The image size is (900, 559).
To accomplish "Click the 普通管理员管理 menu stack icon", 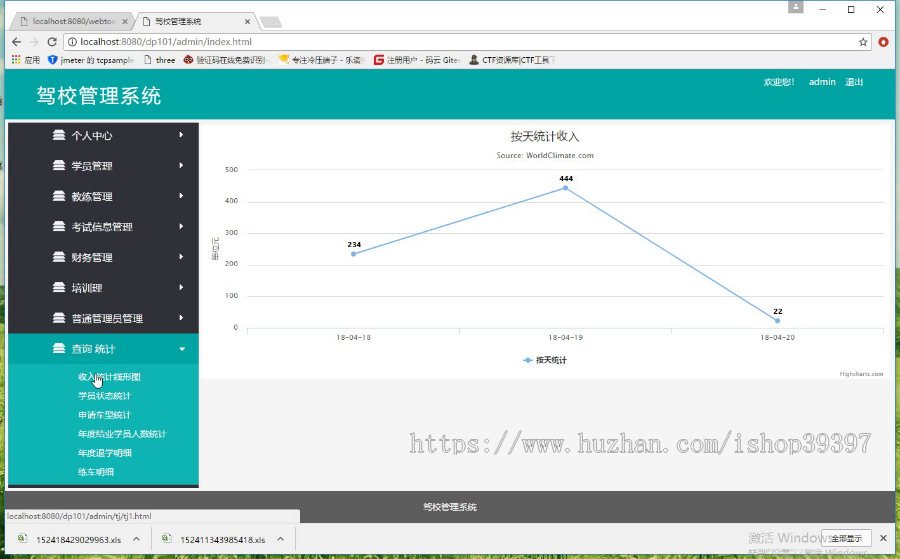I will 59,318.
